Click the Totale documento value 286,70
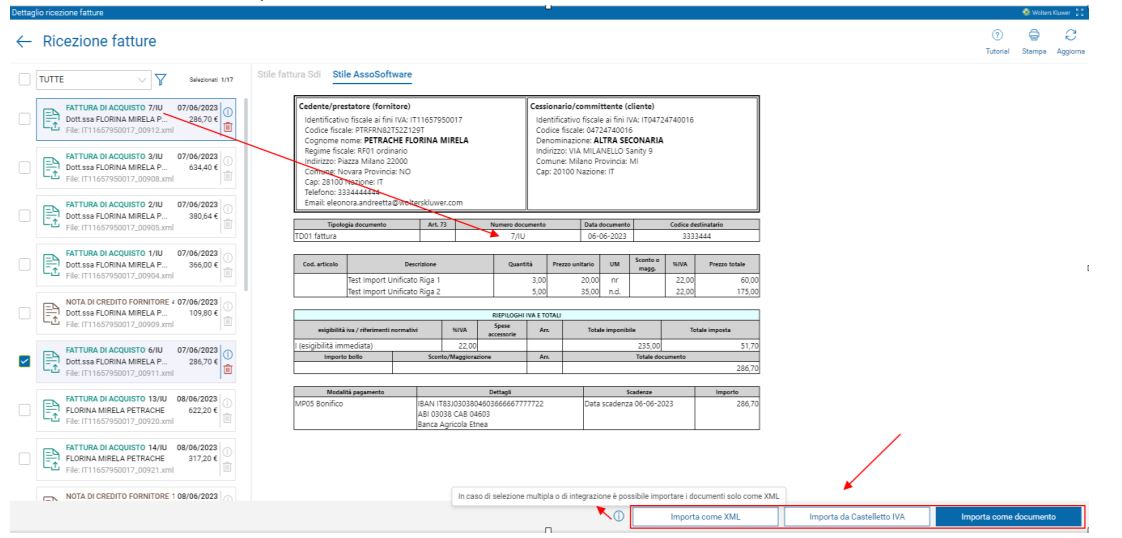The width and height of the screenshot is (1122, 538). (x=748, y=368)
